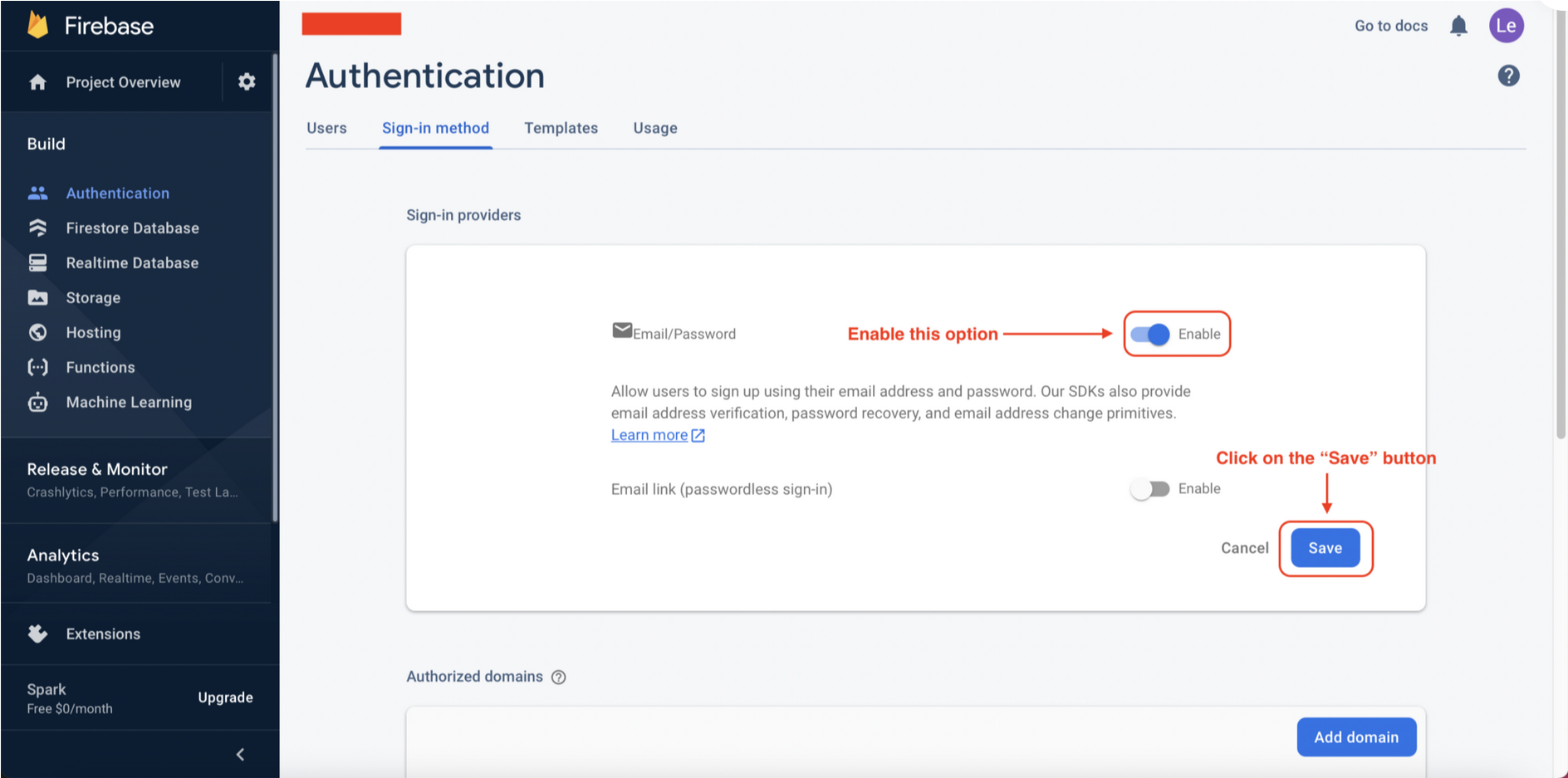Switch to the Users tab
The width and height of the screenshot is (1568, 778).
click(326, 128)
